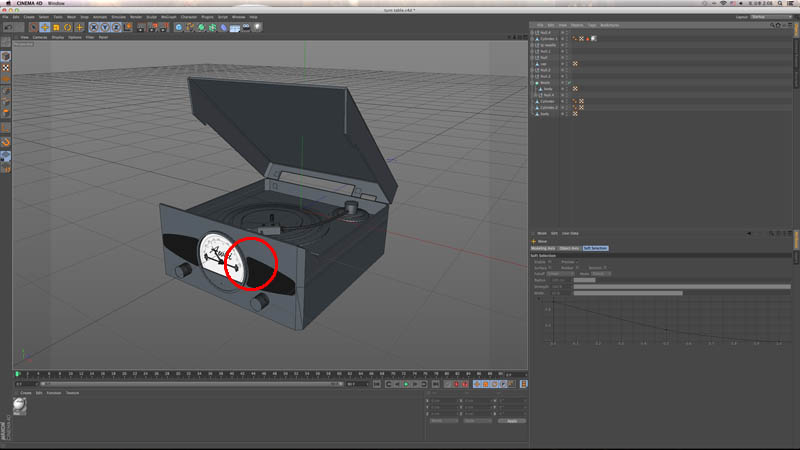The width and height of the screenshot is (800, 450).
Task: Expand the first Null.4 object
Action: pos(532,33)
